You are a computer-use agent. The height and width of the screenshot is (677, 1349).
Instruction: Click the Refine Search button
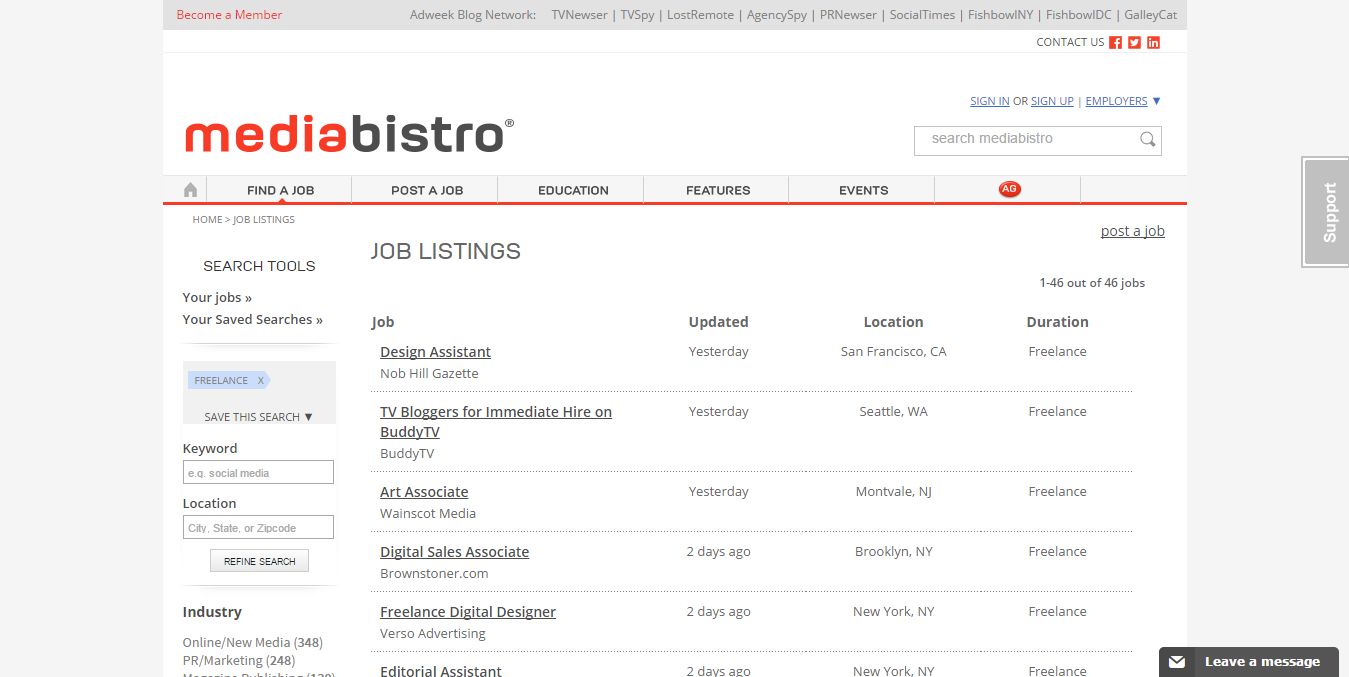click(260, 561)
